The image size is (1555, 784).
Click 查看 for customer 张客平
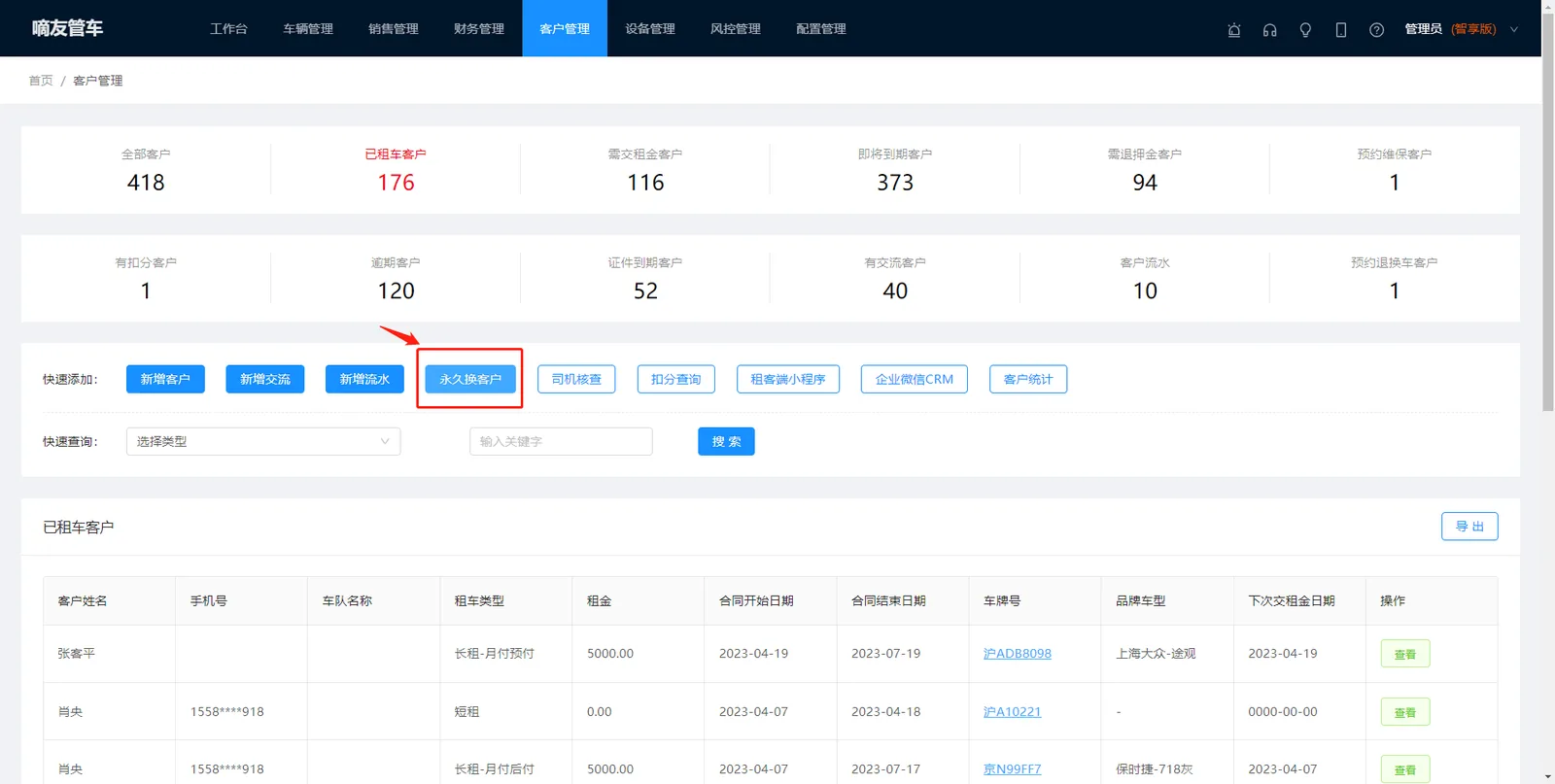(1405, 654)
